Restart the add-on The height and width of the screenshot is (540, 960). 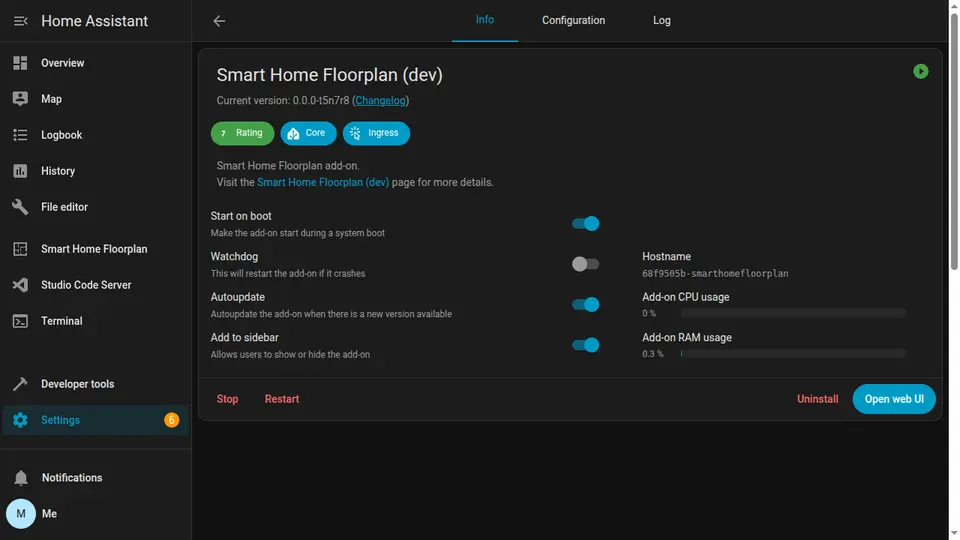tap(282, 399)
